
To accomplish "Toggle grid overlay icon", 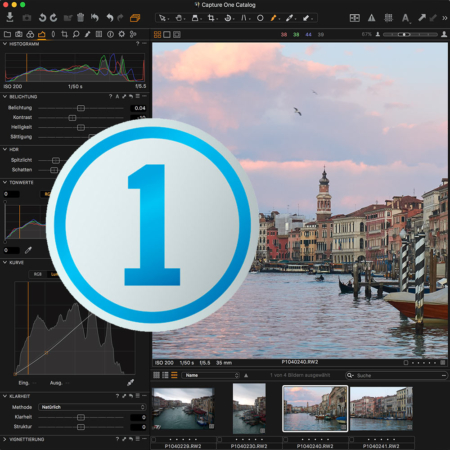I will click(x=388, y=18).
